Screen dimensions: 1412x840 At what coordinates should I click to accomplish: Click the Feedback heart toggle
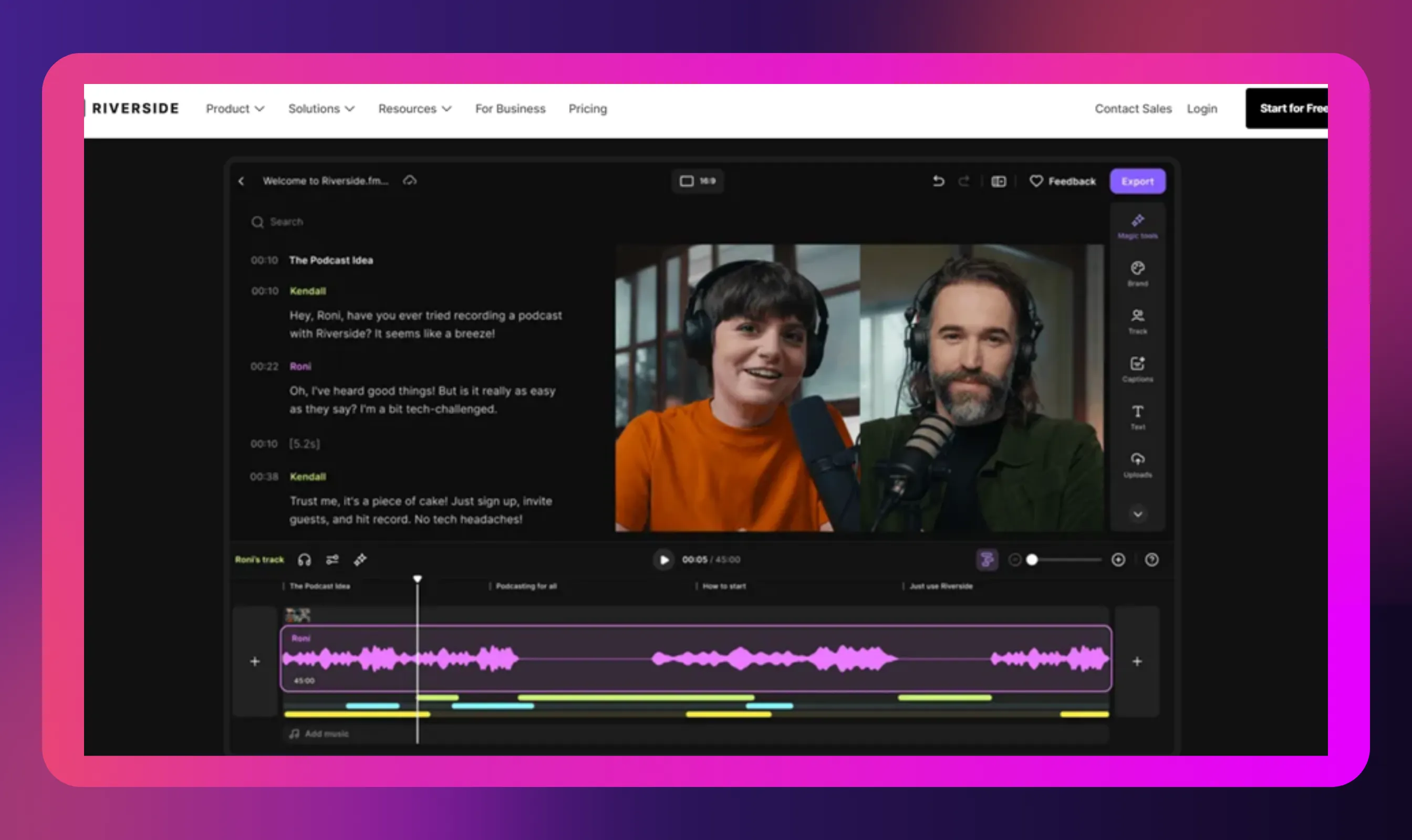[x=1036, y=181]
